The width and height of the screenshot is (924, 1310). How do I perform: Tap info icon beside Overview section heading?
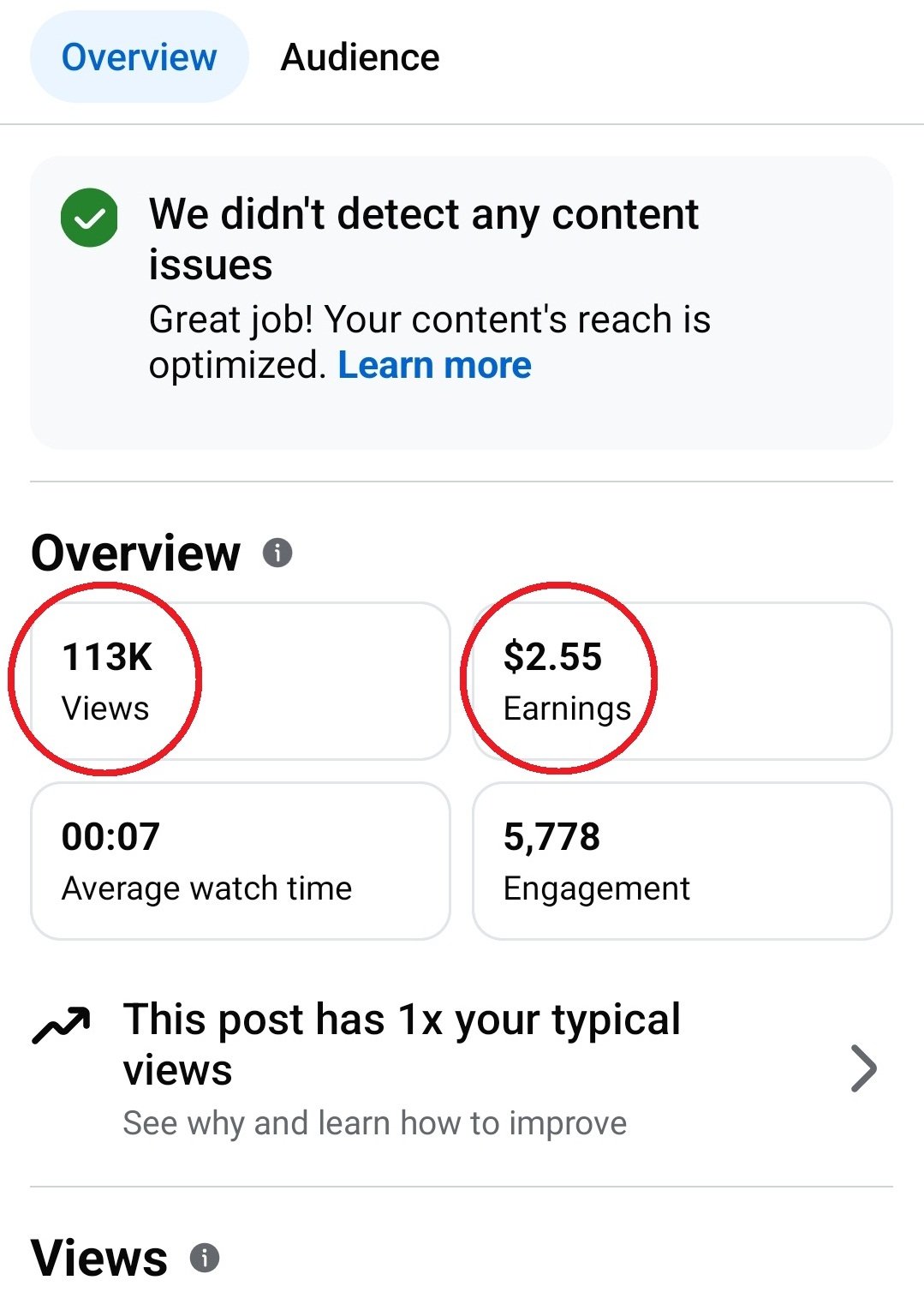pos(277,553)
